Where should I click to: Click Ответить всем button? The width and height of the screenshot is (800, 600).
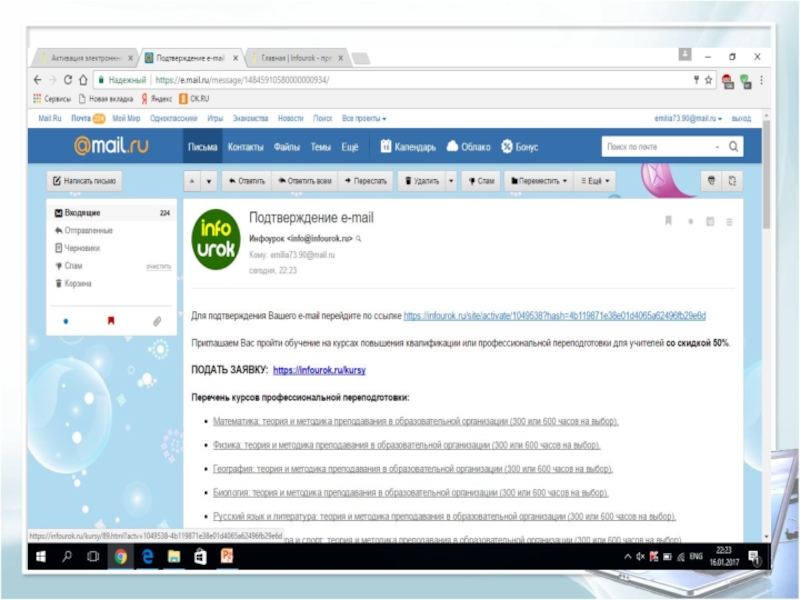pos(305,181)
